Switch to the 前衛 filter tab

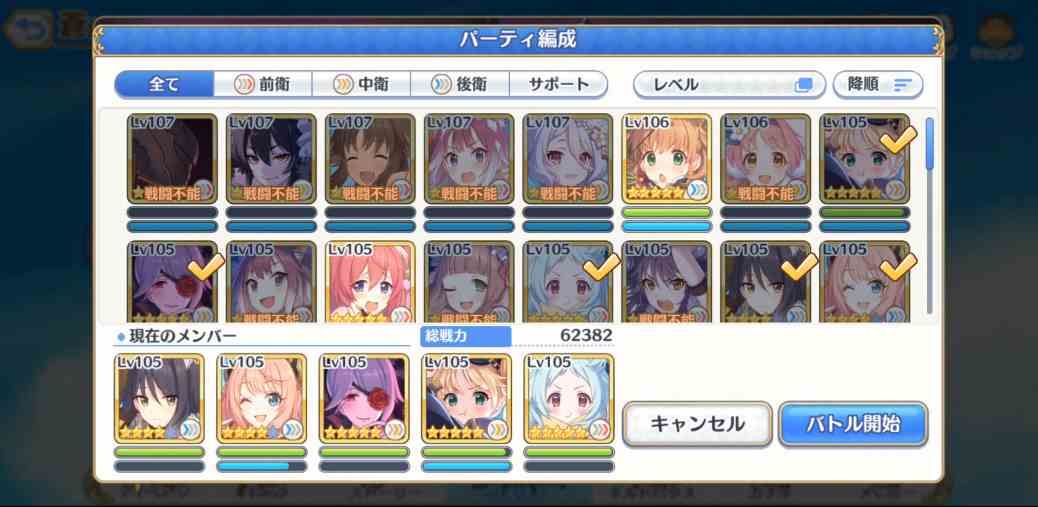pos(263,85)
